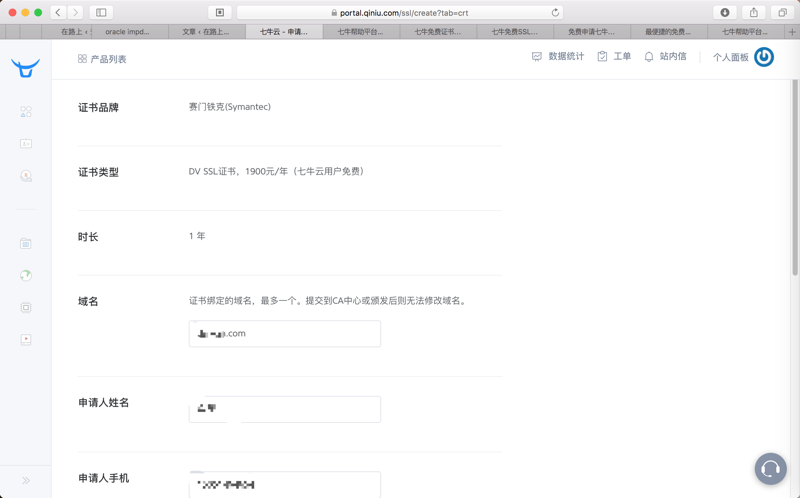Switch to the 文章 ‹ 在路上 tab
800x498 pixels.
click(207, 32)
